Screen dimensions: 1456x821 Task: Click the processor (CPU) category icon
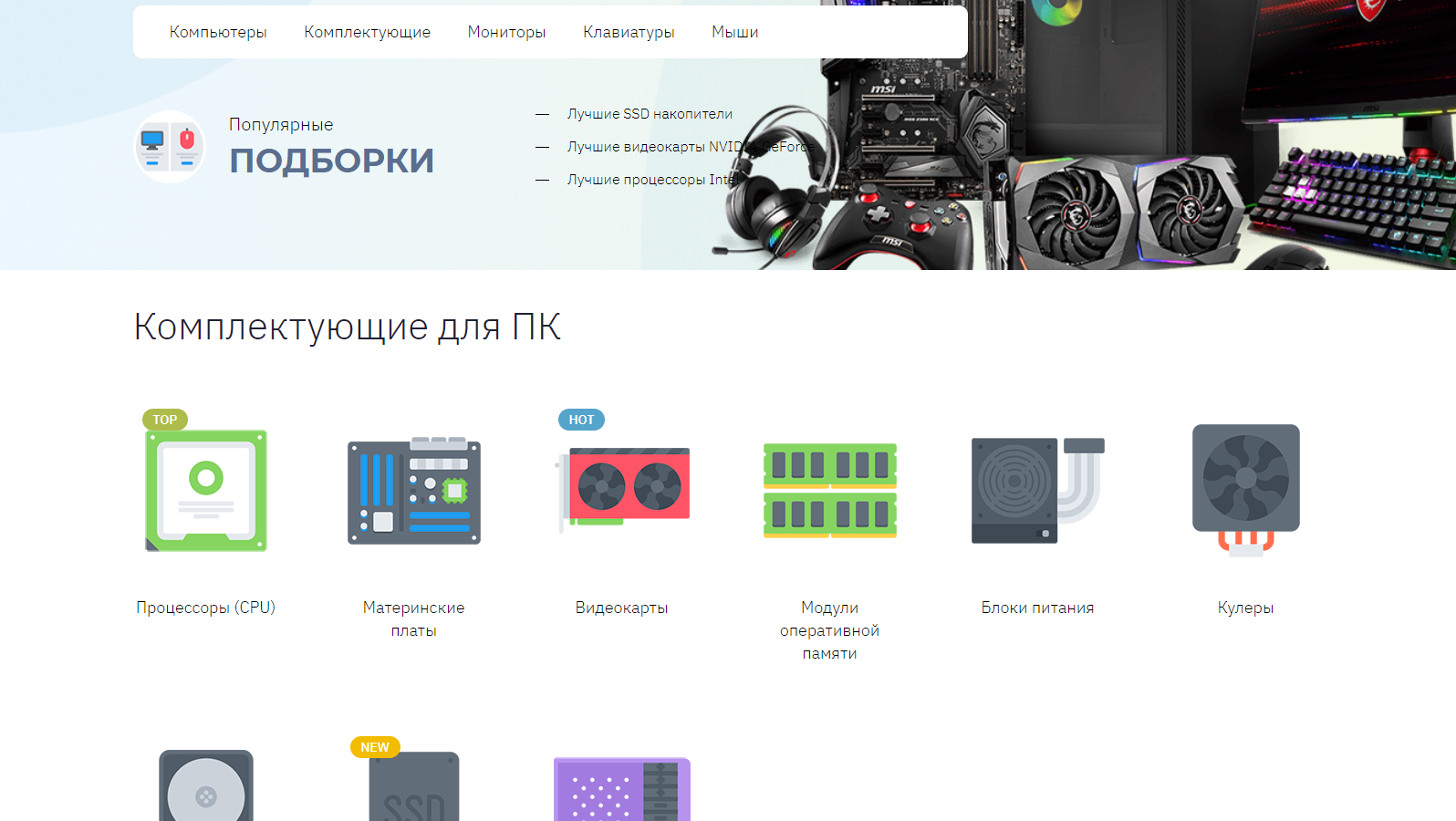click(206, 491)
